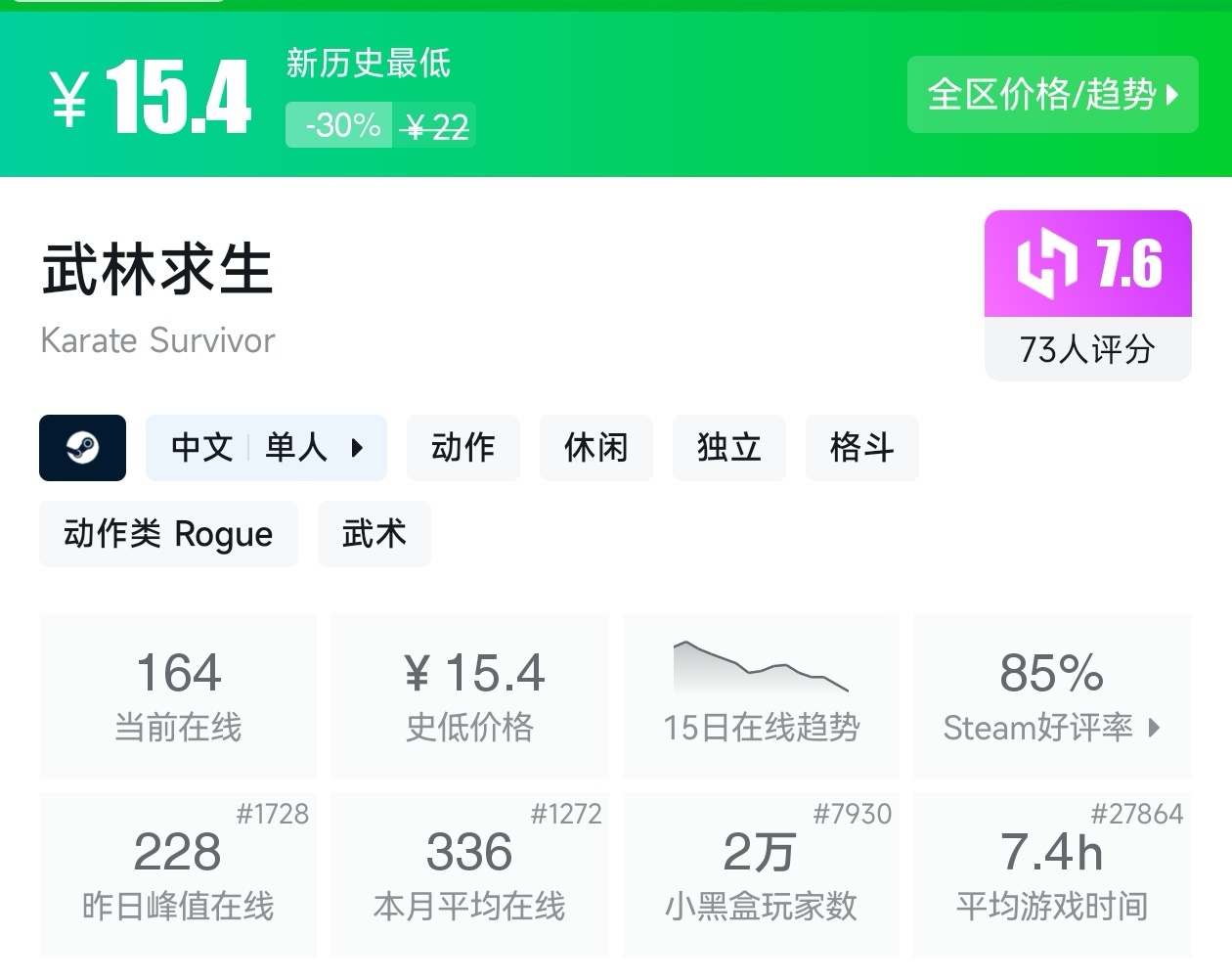Expand the 中文 单人 language tag
1232x980 pixels.
[x=266, y=448]
